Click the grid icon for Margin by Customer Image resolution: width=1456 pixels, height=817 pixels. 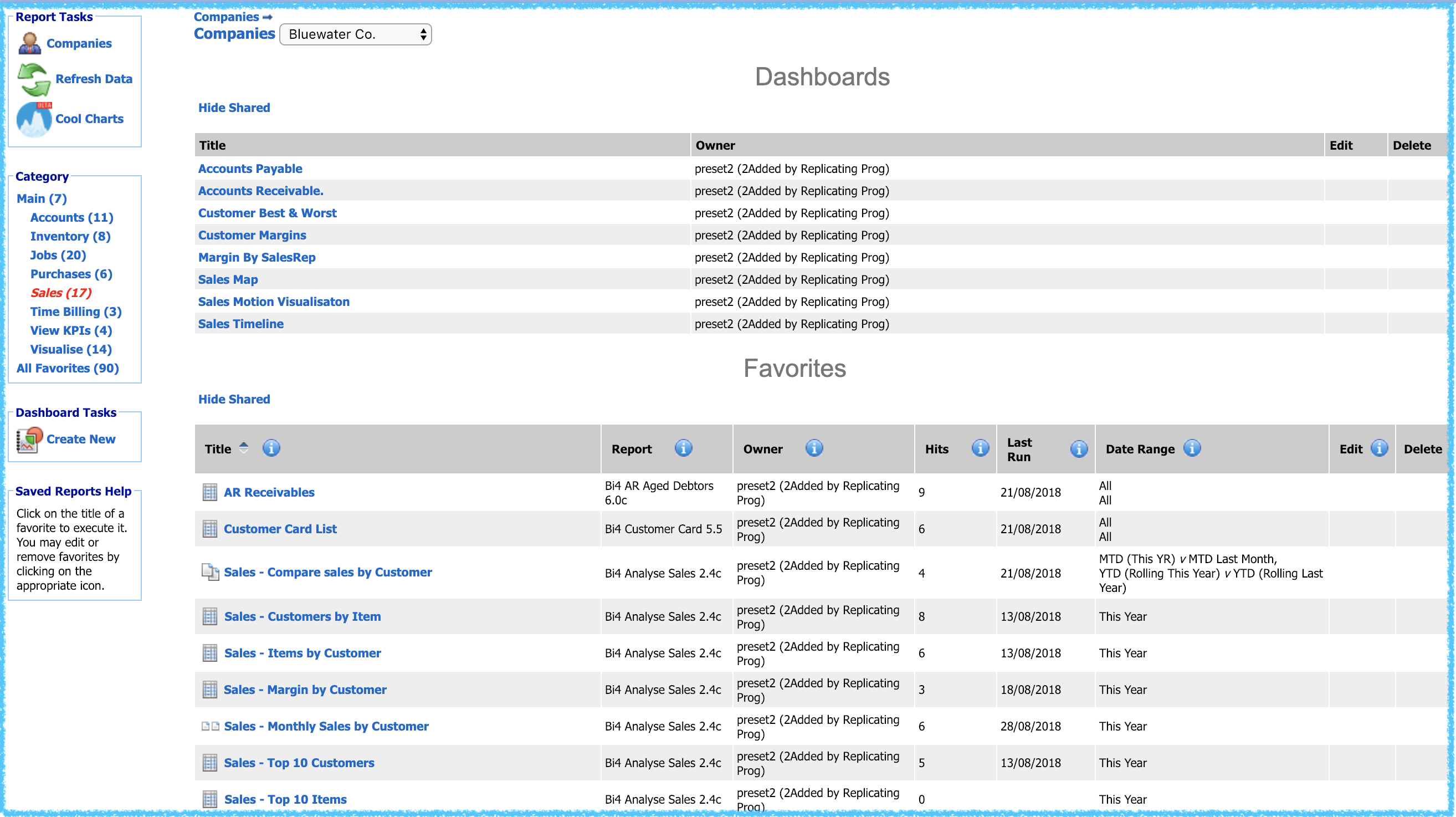pos(209,690)
